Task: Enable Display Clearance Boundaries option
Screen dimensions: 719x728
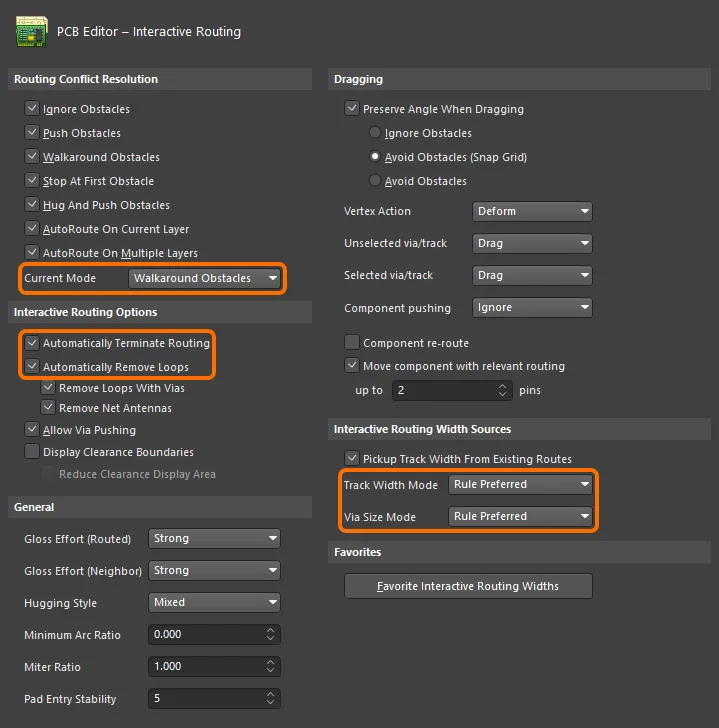Action: (x=32, y=451)
